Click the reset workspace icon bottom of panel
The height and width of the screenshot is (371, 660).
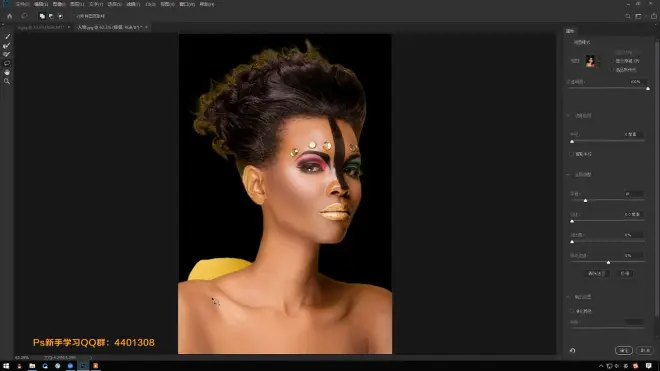(x=572, y=350)
